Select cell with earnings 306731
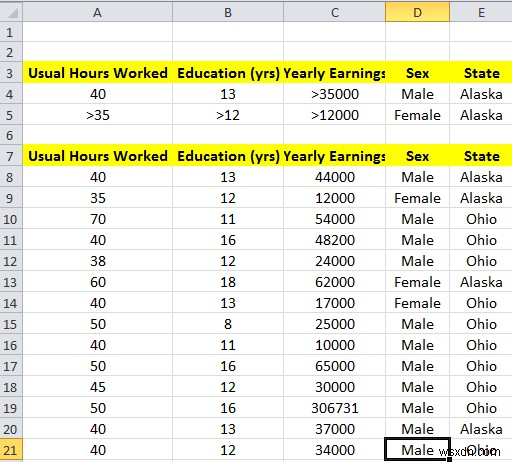Screen dimensions: 512x462 pyautogui.click(x=335, y=408)
